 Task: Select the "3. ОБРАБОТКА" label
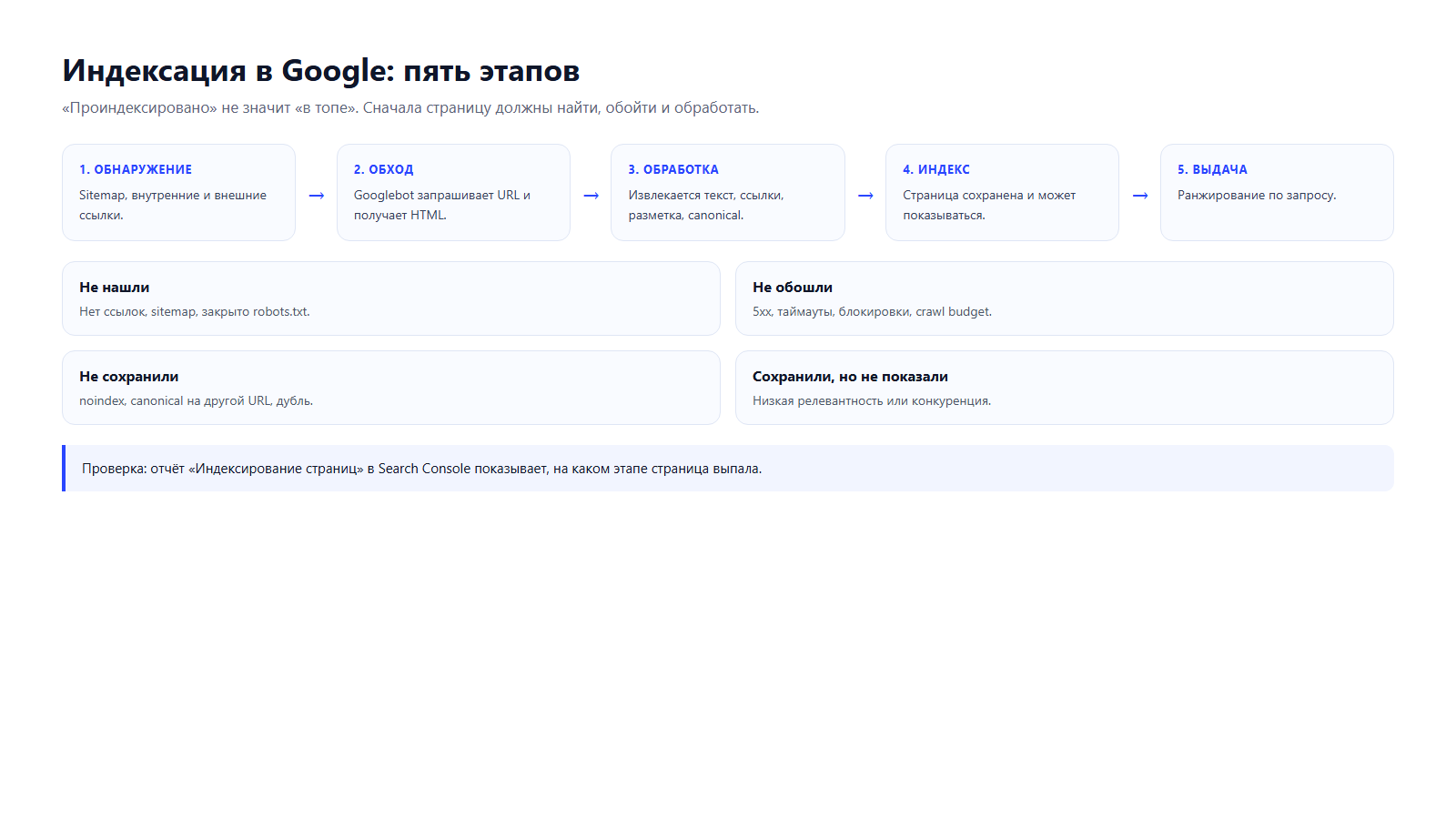point(673,169)
